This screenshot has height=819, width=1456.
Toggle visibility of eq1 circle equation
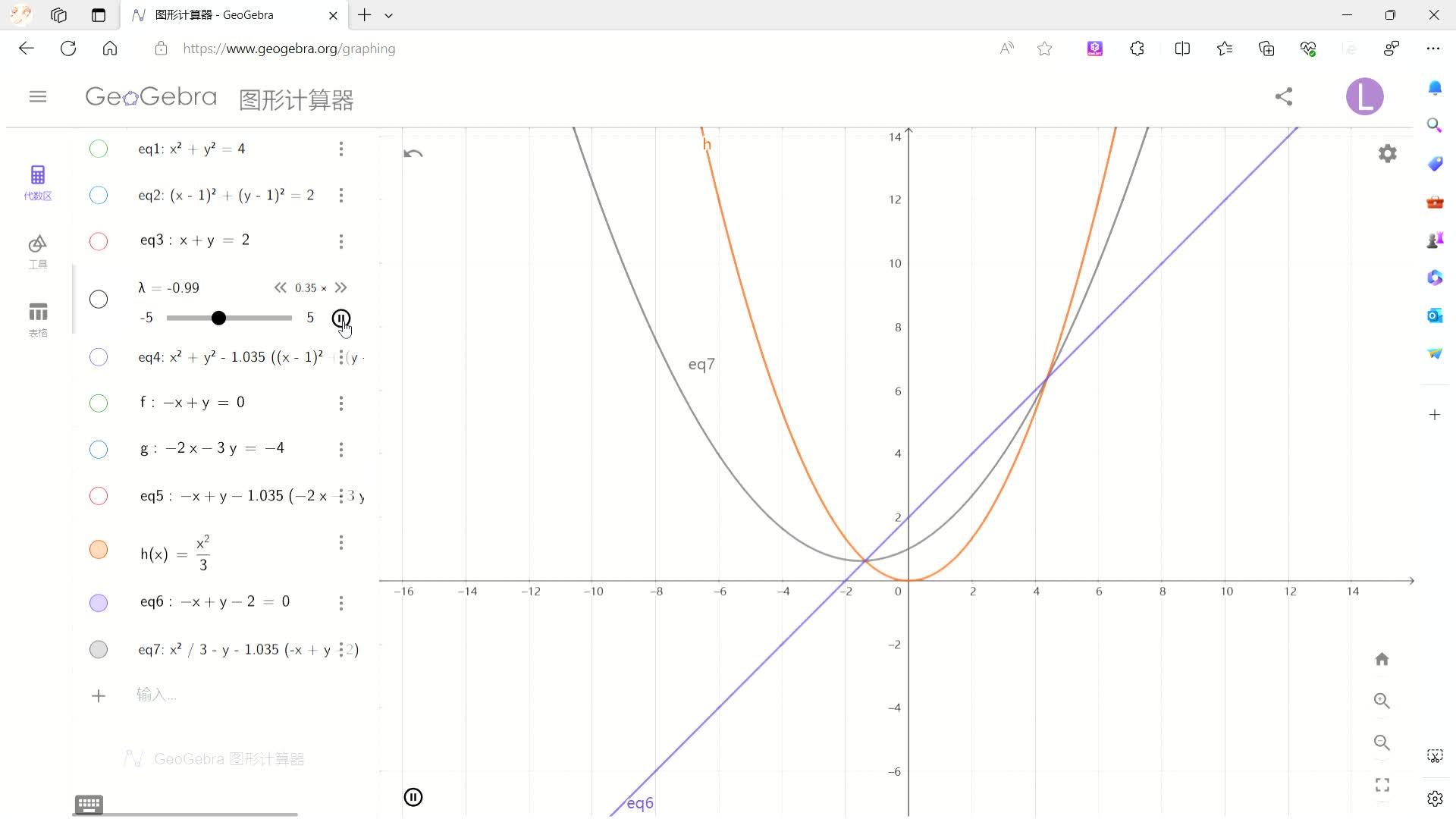tap(99, 149)
